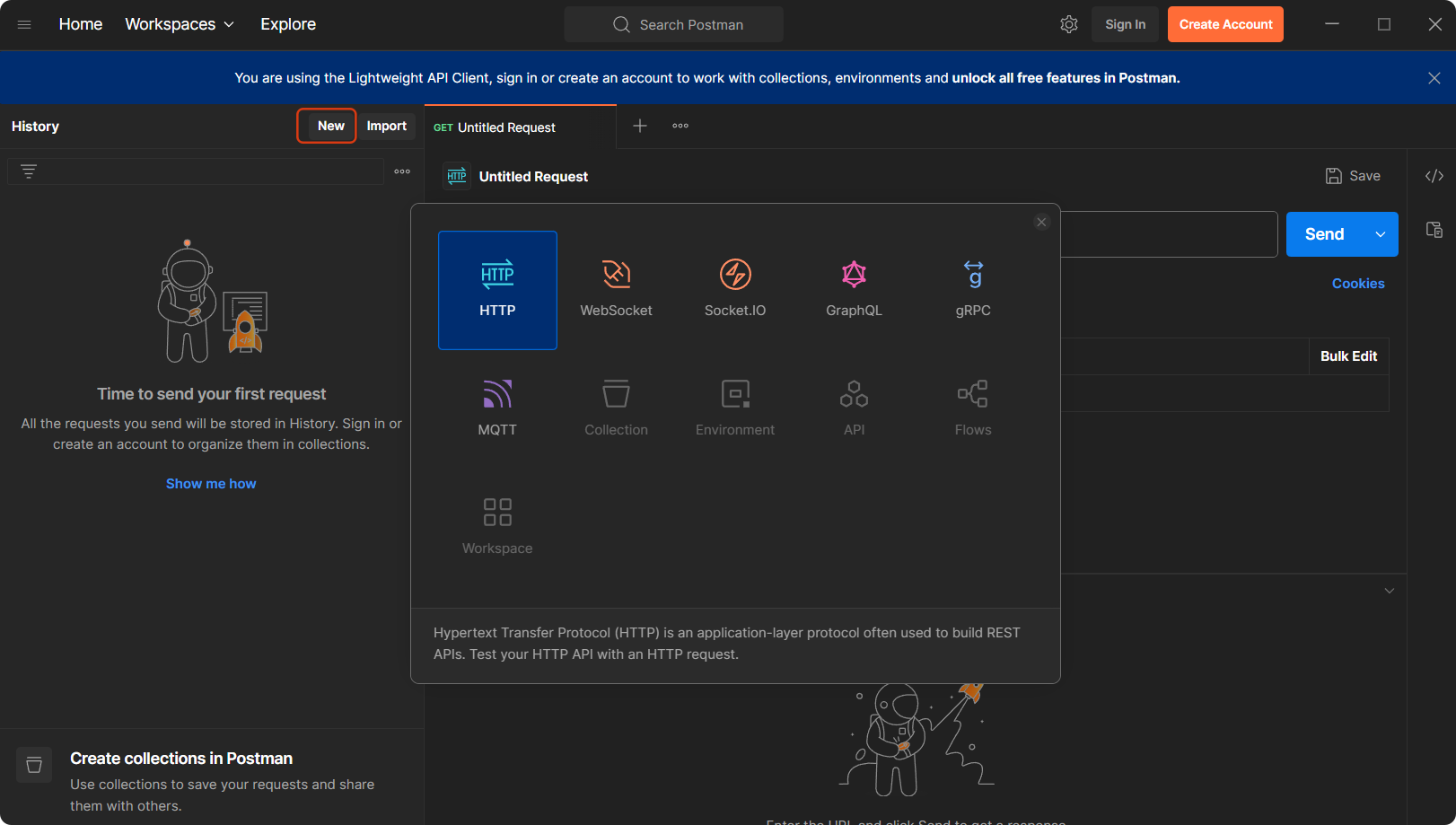
Task: Click the unlock all free features link
Action: coord(1066,78)
